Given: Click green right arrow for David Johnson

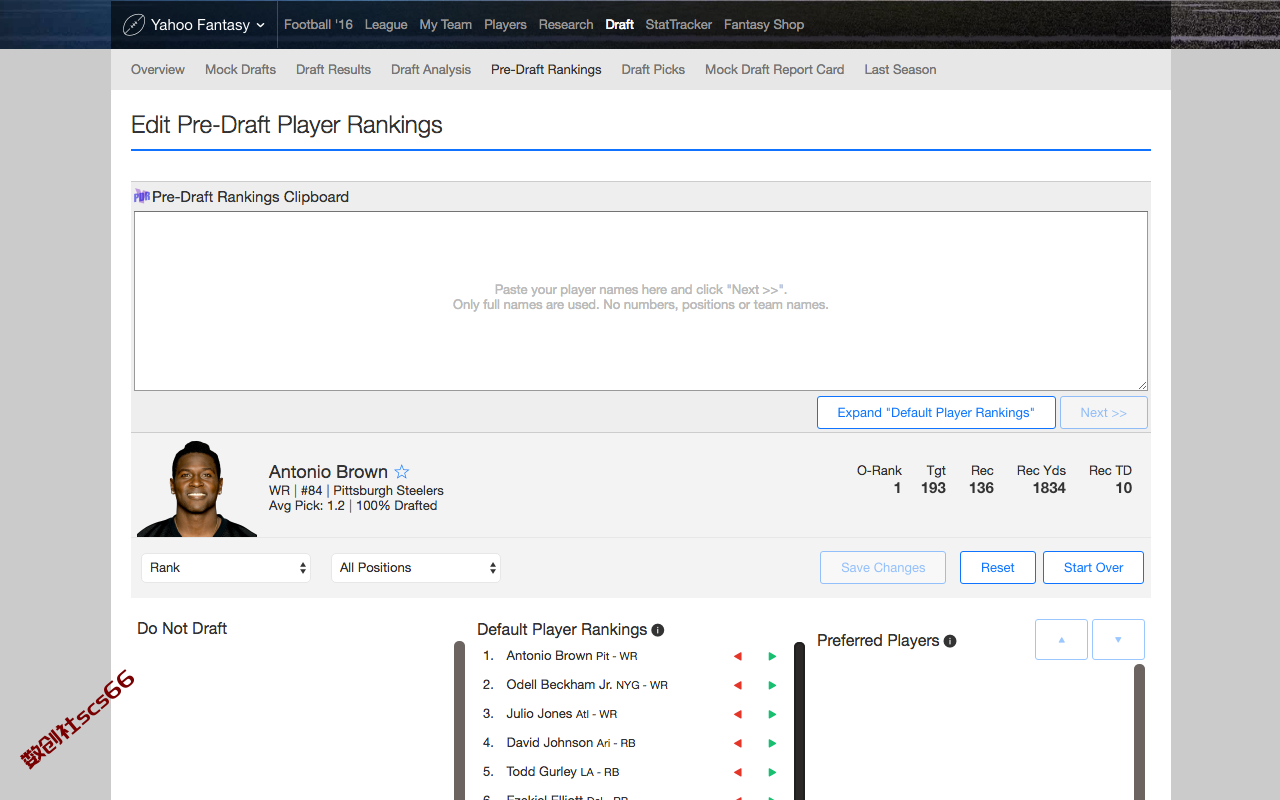Looking at the screenshot, I should pyautogui.click(x=772, y=743).
